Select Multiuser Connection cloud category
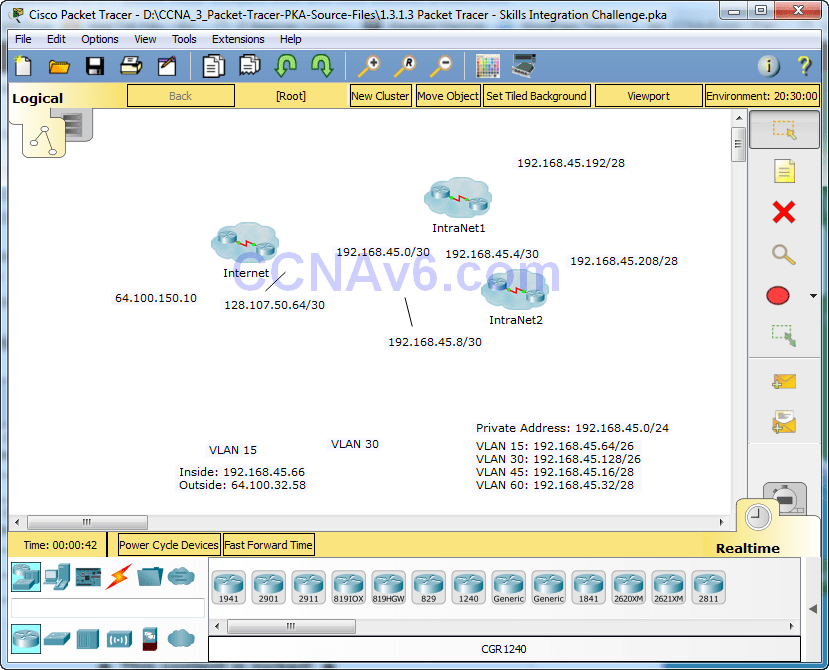The width and height of the screenshot is (829, 670). 181,576
